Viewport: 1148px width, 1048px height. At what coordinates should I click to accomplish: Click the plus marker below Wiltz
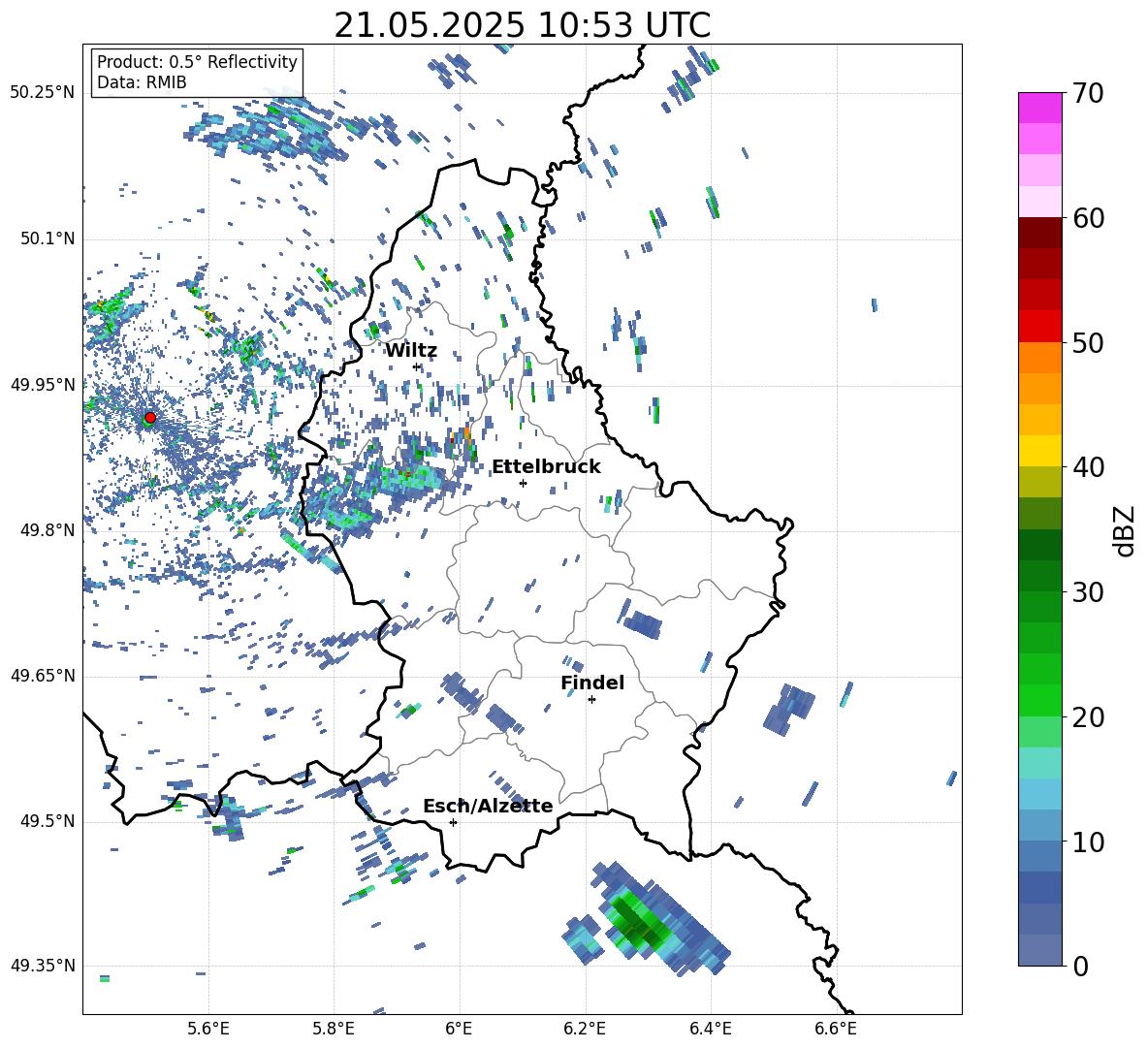(417, 366)
